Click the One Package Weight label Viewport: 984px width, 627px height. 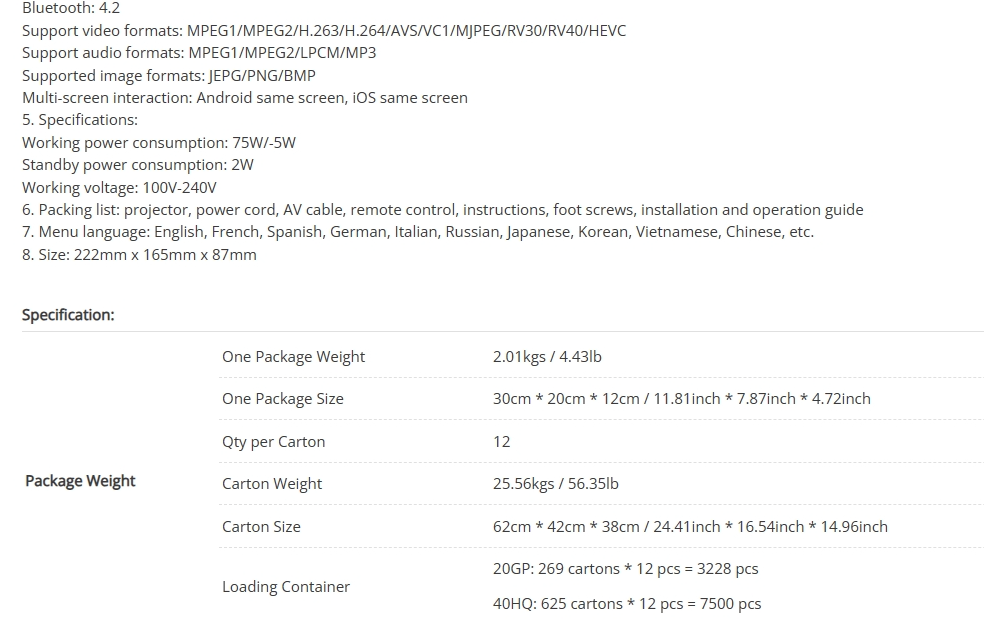[293, 356]
